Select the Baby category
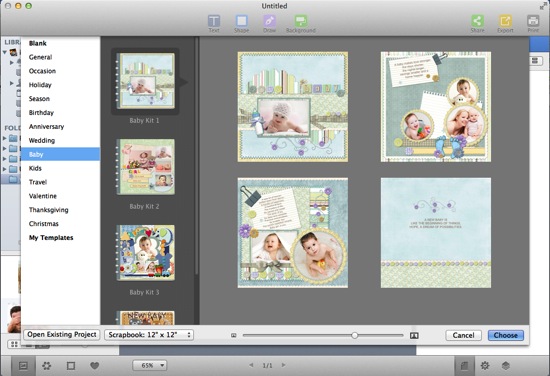This screenshot has height=376, width=550. [60, 154]
